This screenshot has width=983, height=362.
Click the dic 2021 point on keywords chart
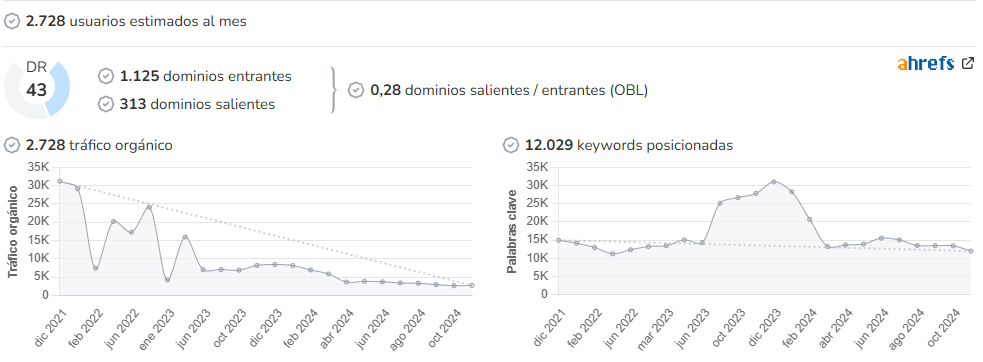(559, 240)
